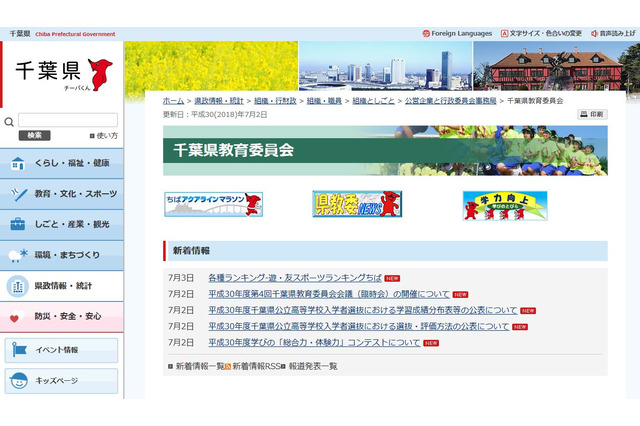Click the RSS feed icon

point(228,366)
